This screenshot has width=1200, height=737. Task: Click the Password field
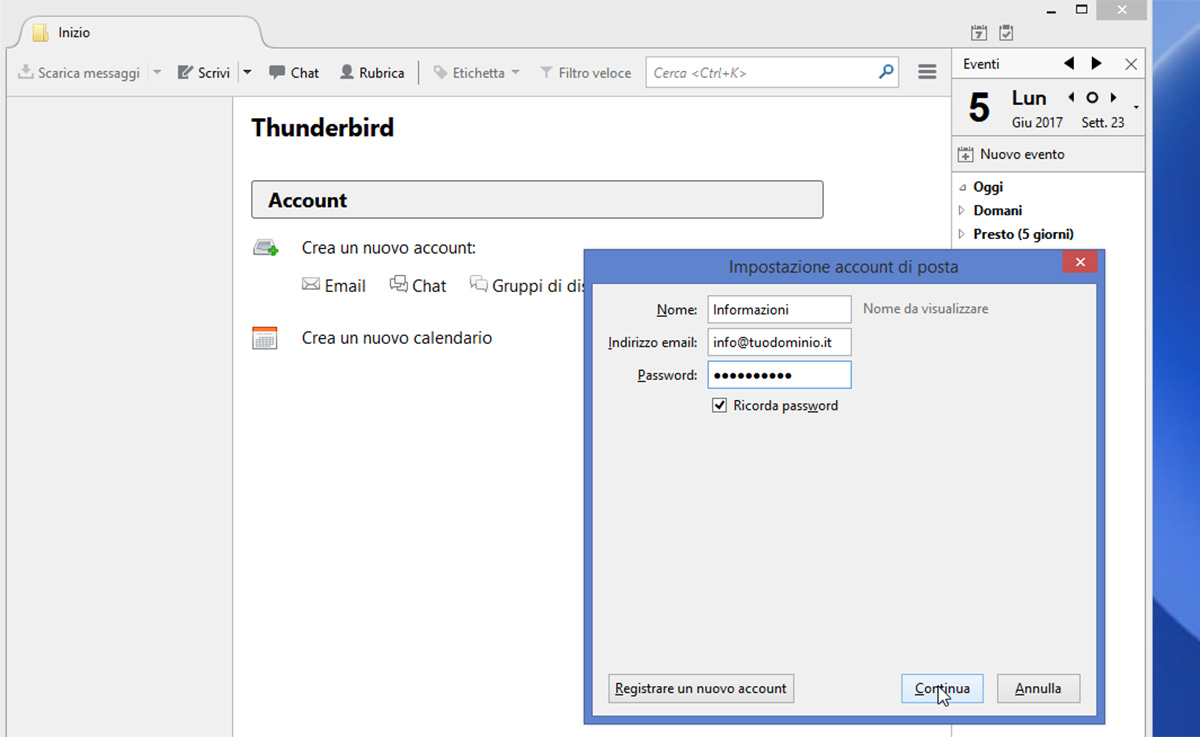779,375
